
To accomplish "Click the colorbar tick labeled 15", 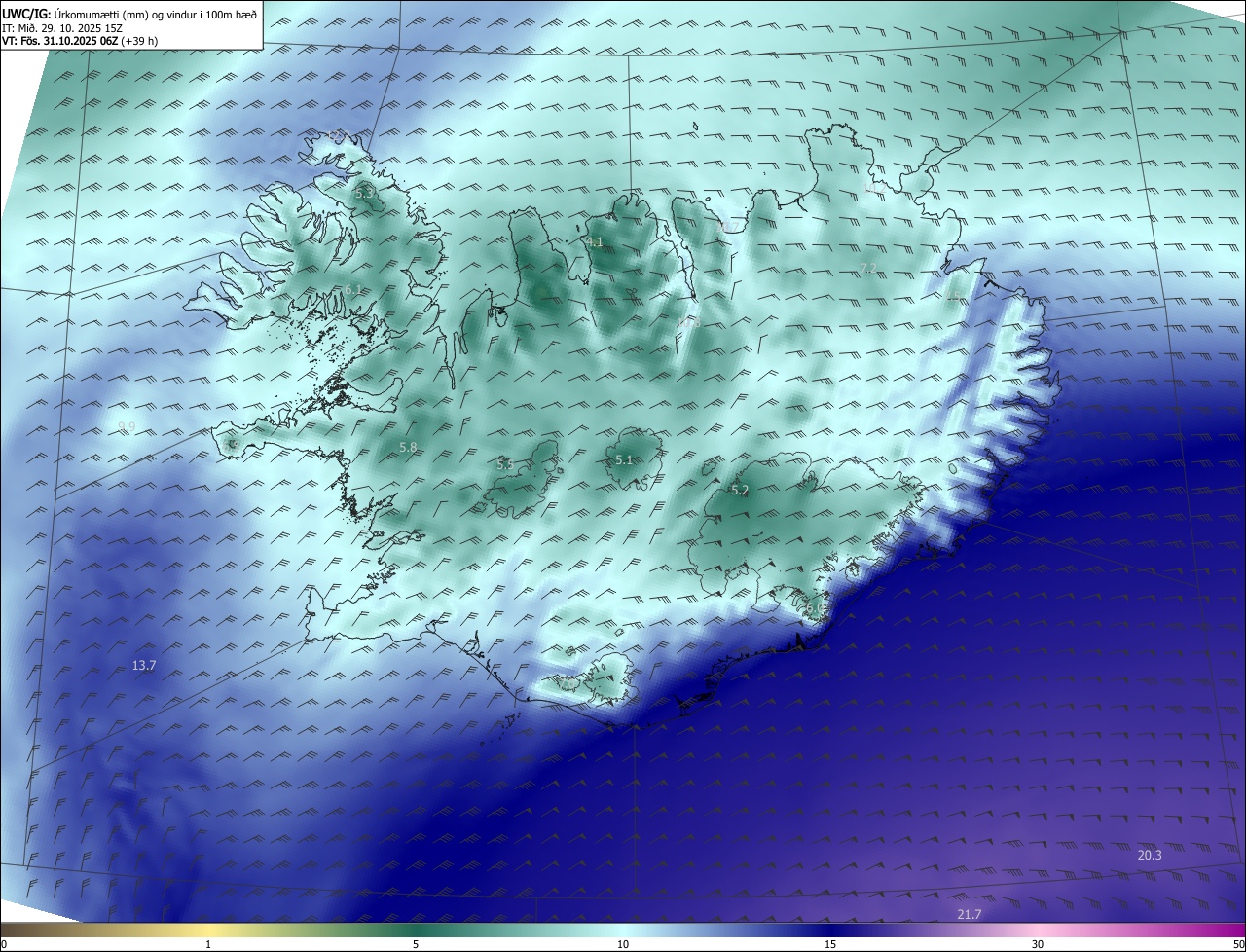I will pos(830,944).
